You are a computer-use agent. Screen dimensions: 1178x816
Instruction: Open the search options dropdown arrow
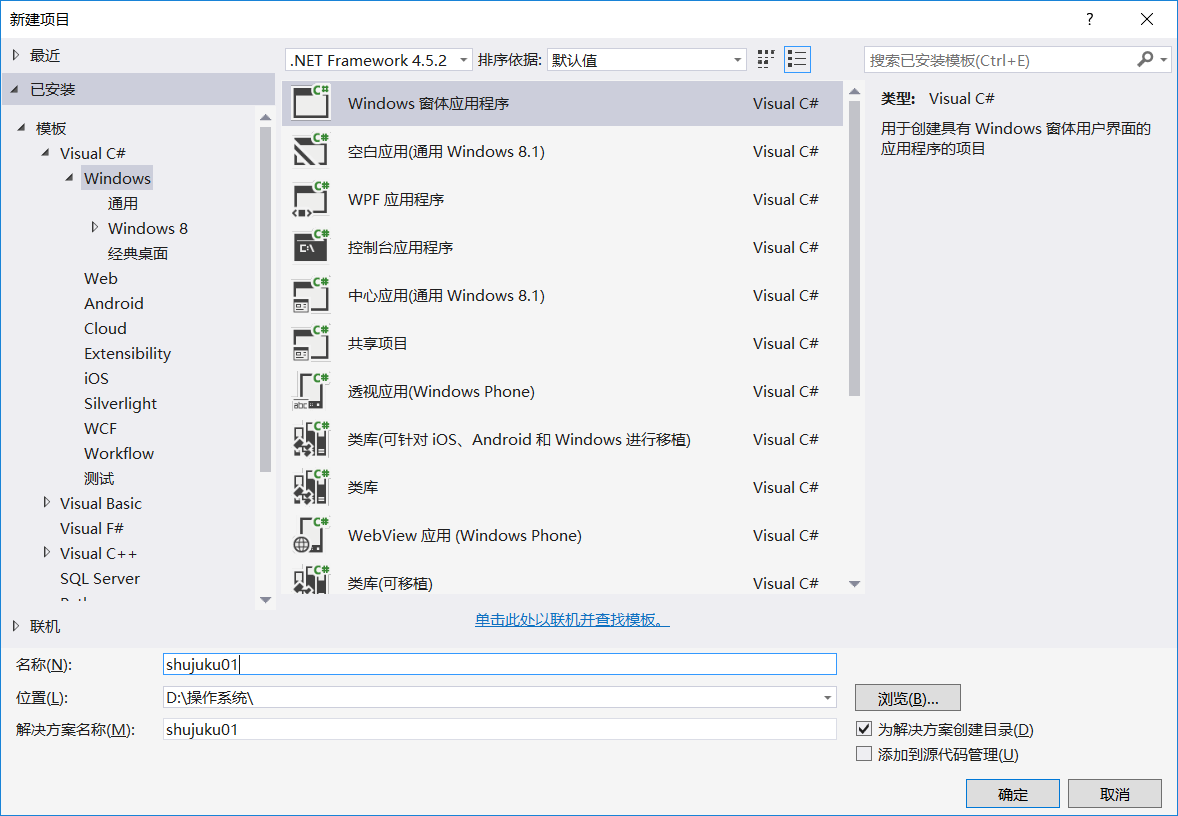pos(1164,59)
